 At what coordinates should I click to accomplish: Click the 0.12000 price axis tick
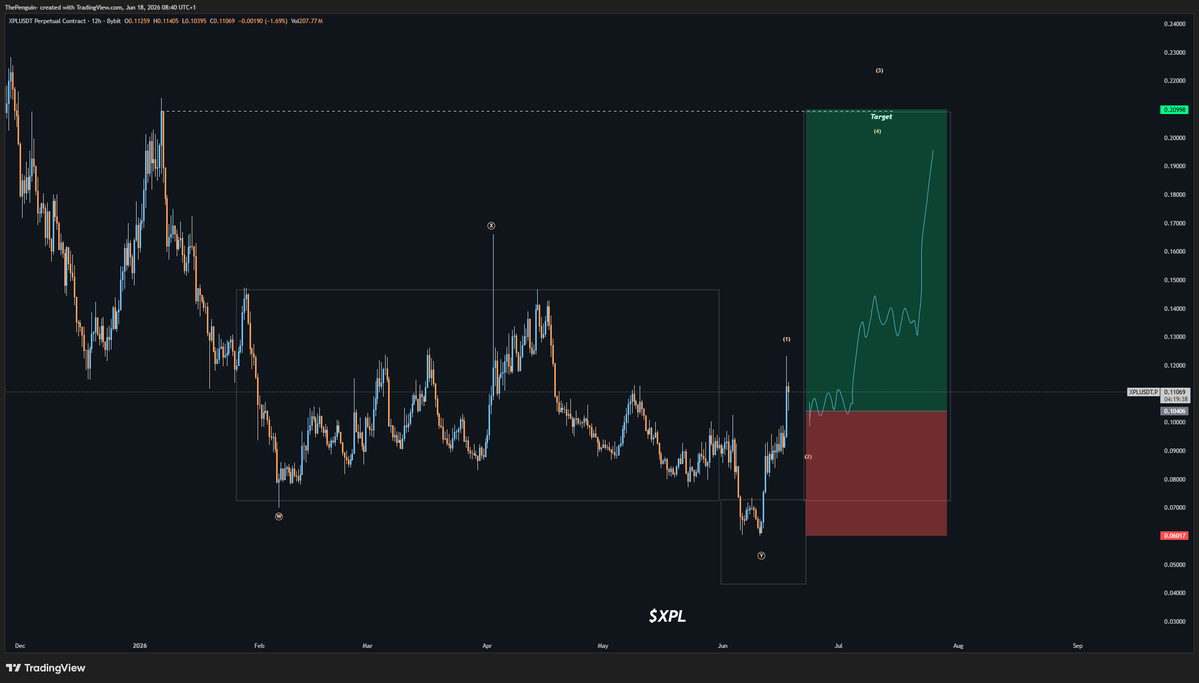[1175, 366]
